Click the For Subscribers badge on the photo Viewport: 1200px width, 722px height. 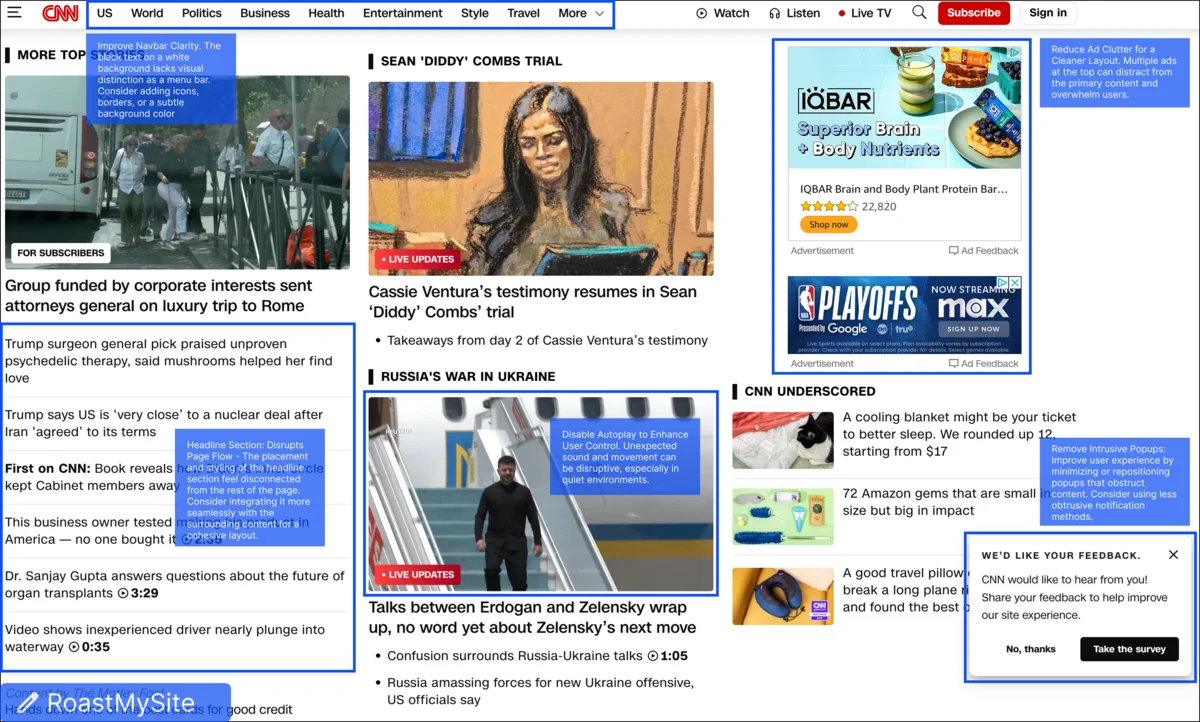[61, 253]
